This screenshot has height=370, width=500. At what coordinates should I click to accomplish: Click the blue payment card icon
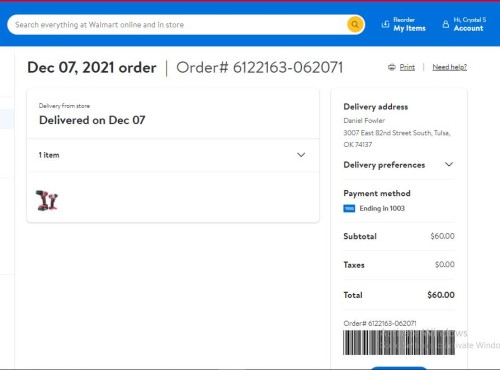tap(349, 209)
